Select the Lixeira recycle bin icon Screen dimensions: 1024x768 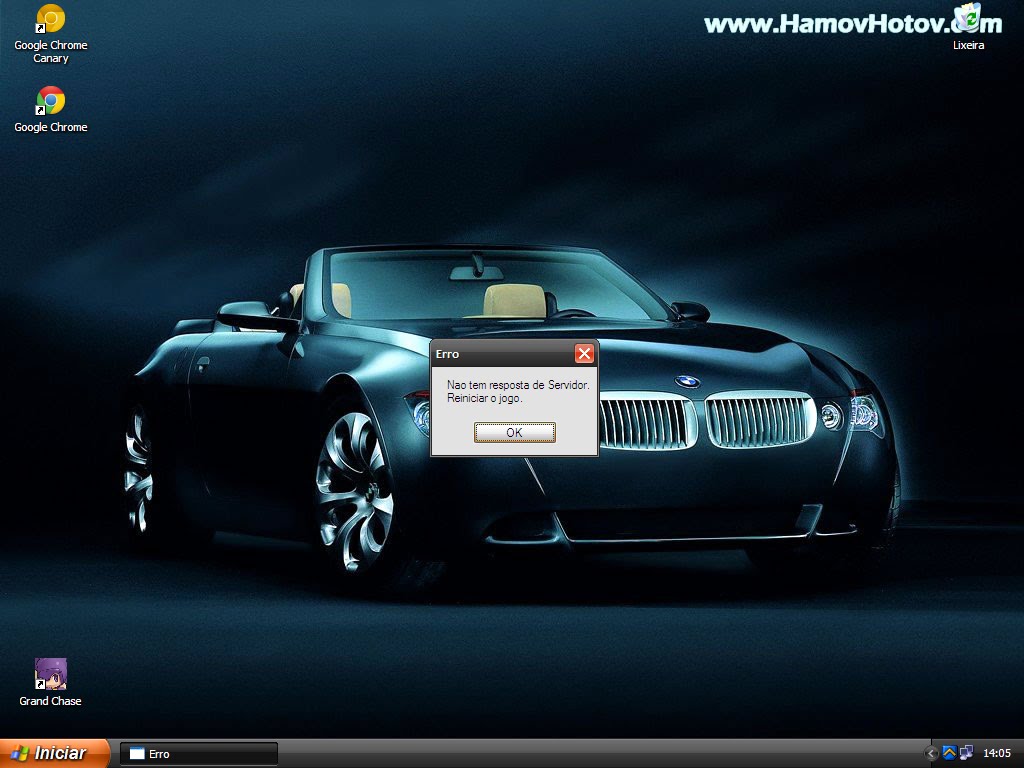968,28
